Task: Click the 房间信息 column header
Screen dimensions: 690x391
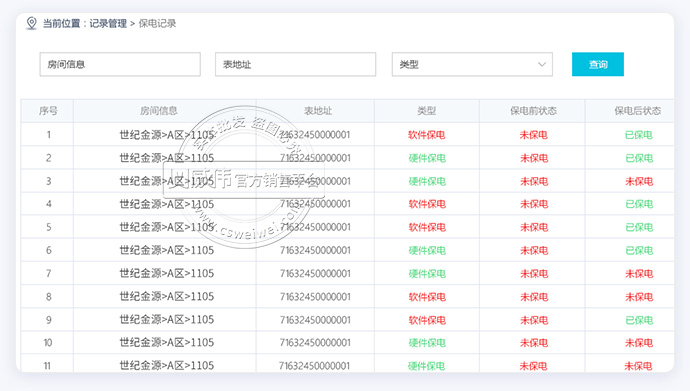Action: point(159,111)
